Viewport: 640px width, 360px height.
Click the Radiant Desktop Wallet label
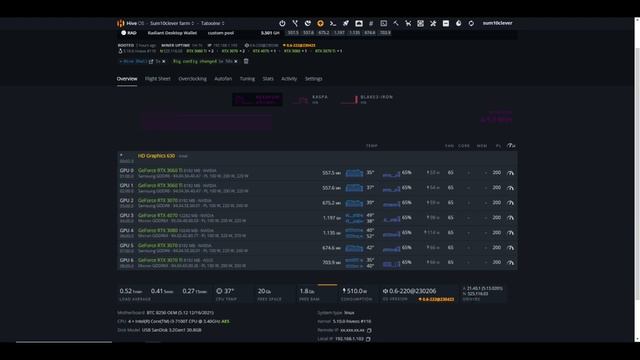click(x=172, y=33)
